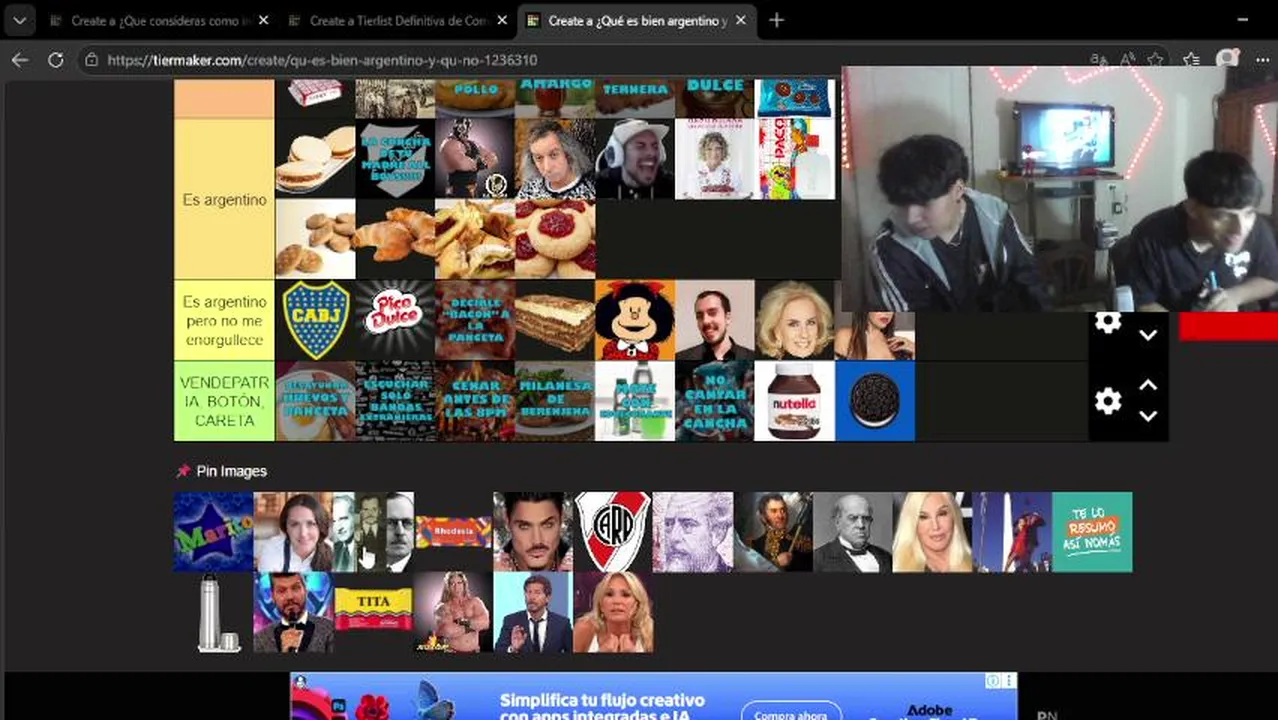Viewport: 1278px width, 720px height.
Task: Select 'Desayunar huevos y panceta' tile
Action: [315, 401]
